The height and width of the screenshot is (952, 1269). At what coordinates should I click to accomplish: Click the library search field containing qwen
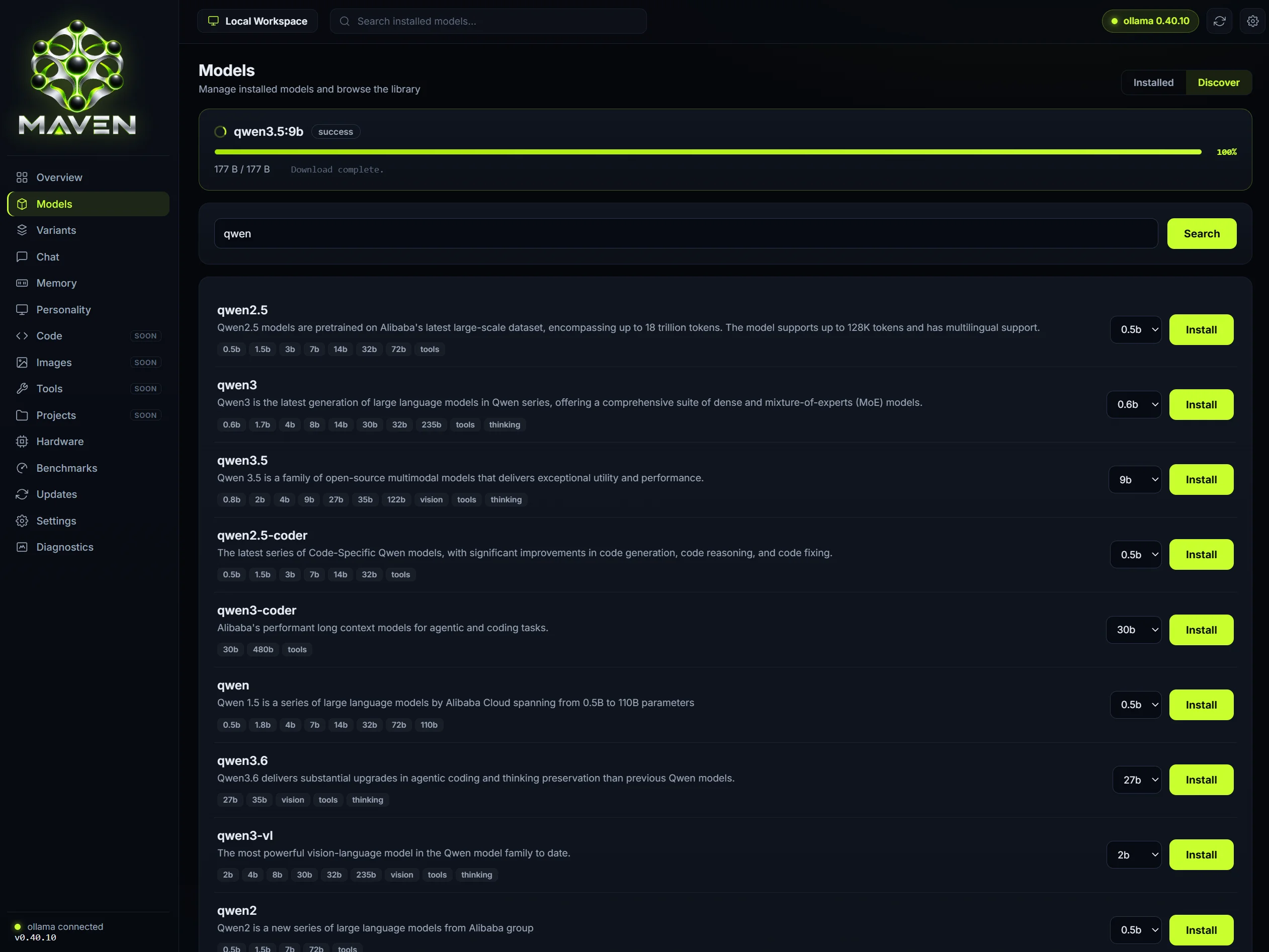[x=686, y=233]
